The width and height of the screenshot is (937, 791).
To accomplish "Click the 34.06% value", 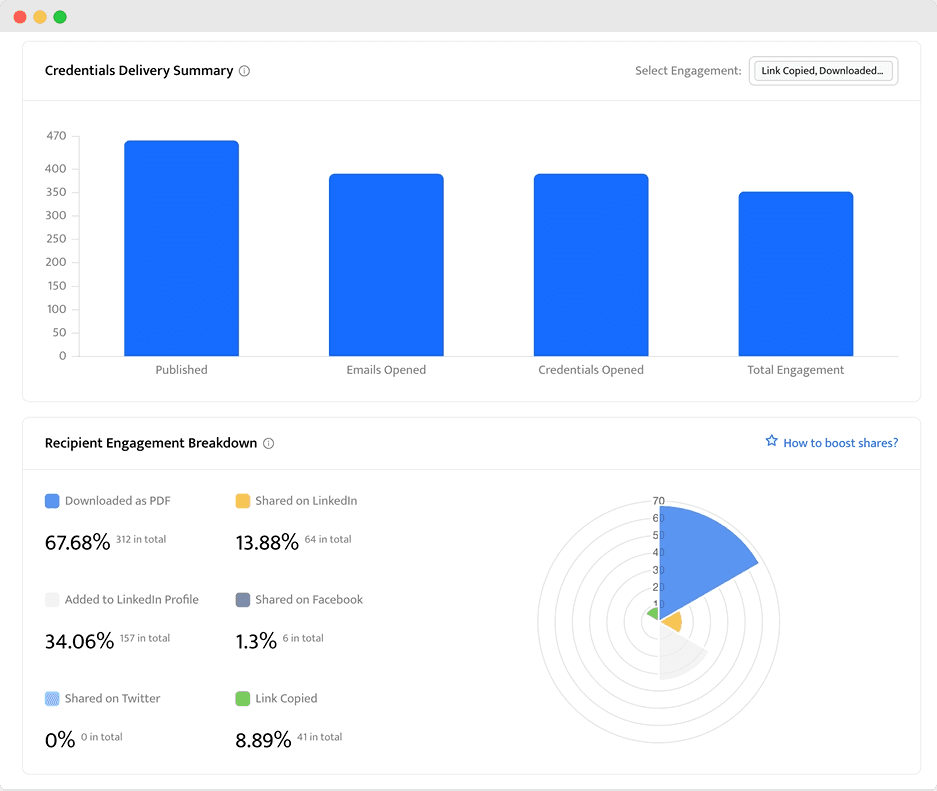I will pos(79,642).
